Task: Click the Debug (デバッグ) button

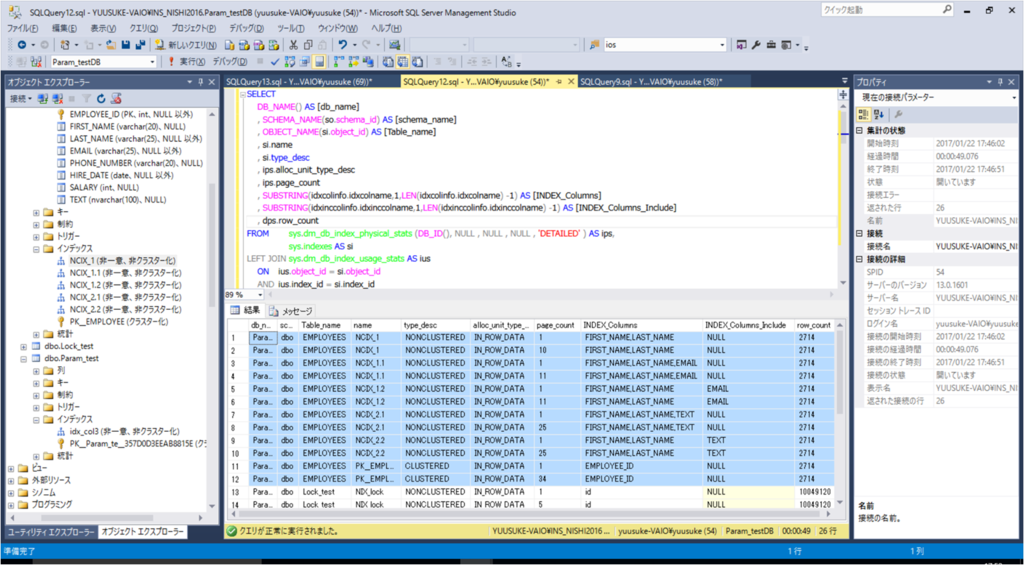Action: coord(230,61)
